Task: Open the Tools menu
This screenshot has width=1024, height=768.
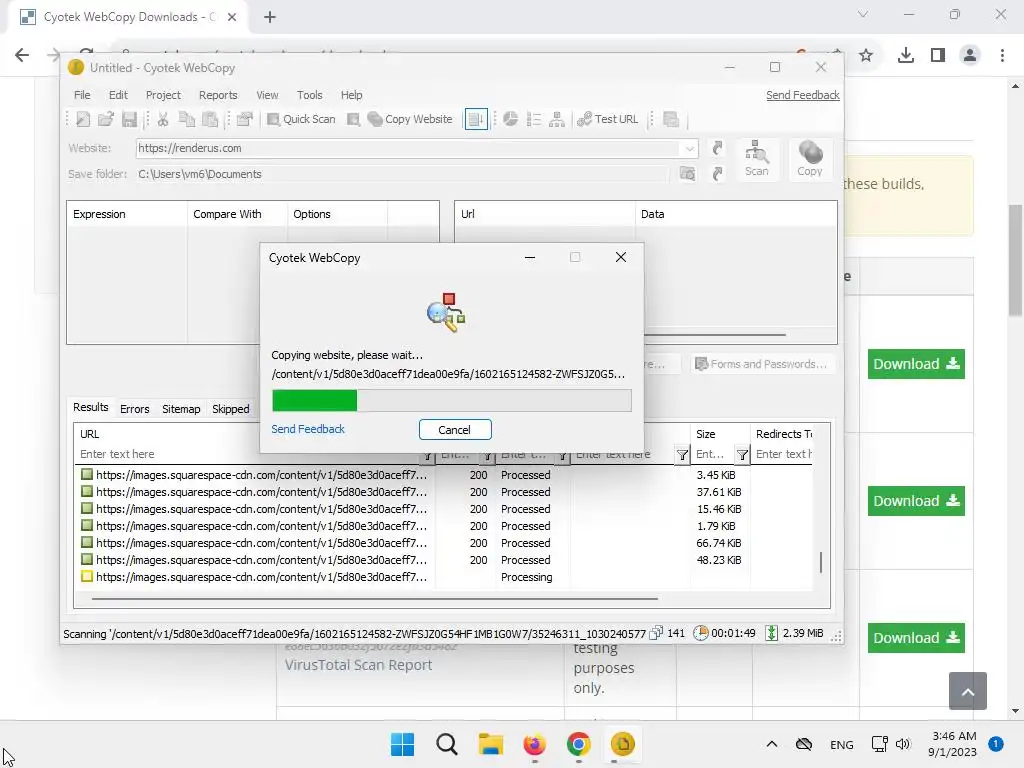Action: coord(310,95)
